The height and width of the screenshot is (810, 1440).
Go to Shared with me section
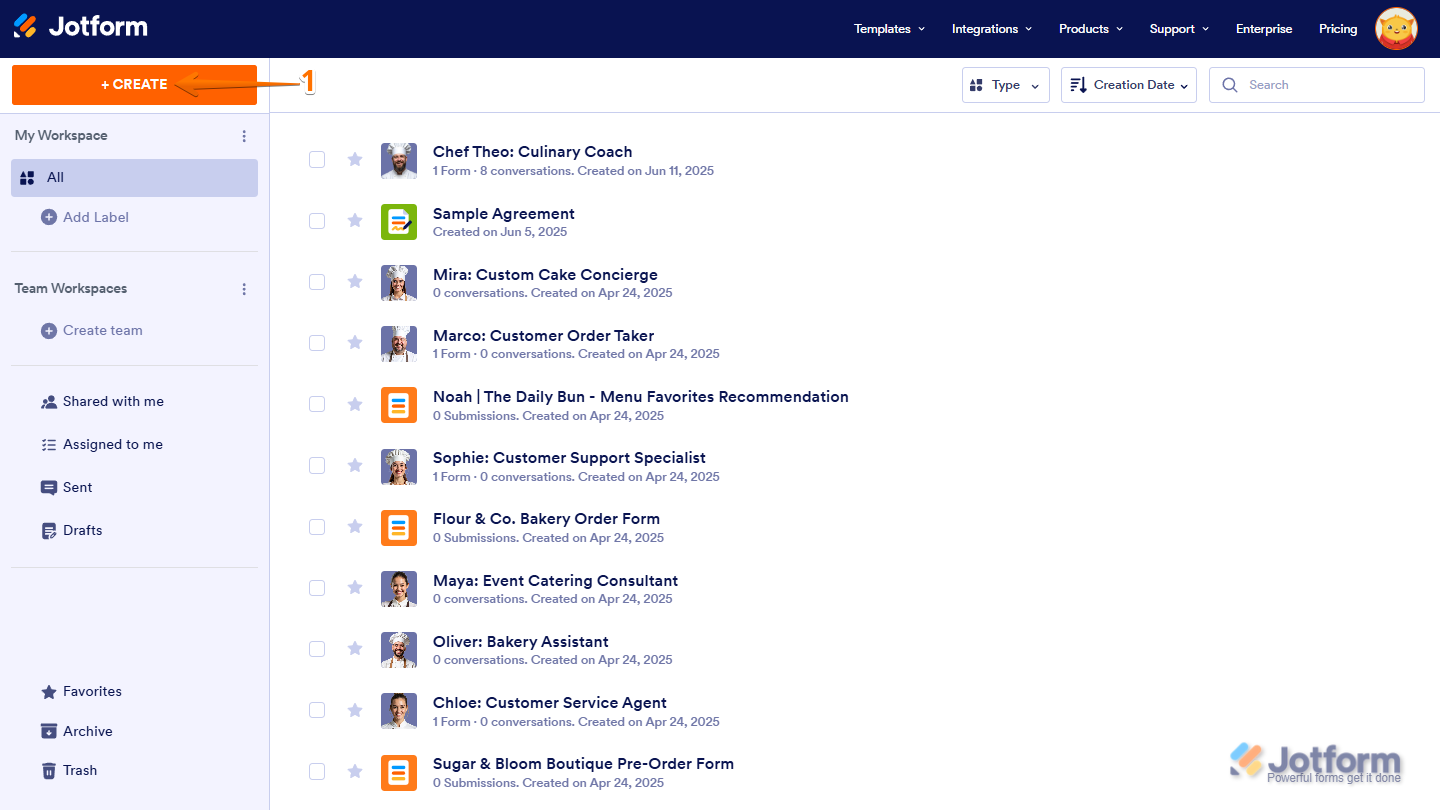113,401
